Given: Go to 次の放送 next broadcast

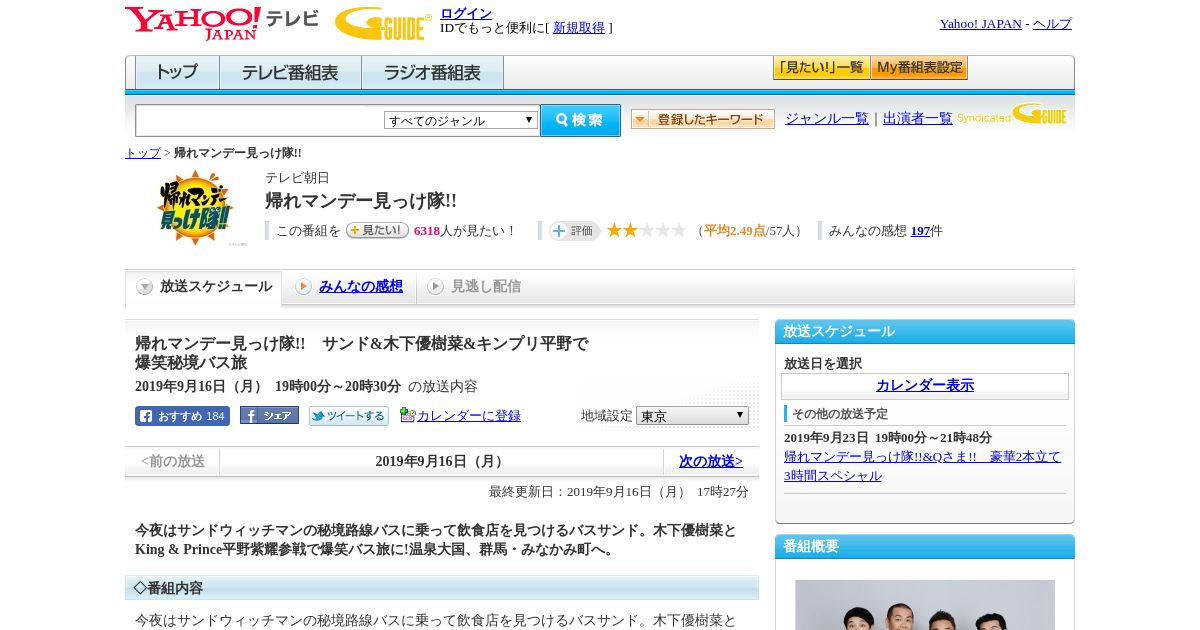Looking at the screenshot, I should [711, 461].
